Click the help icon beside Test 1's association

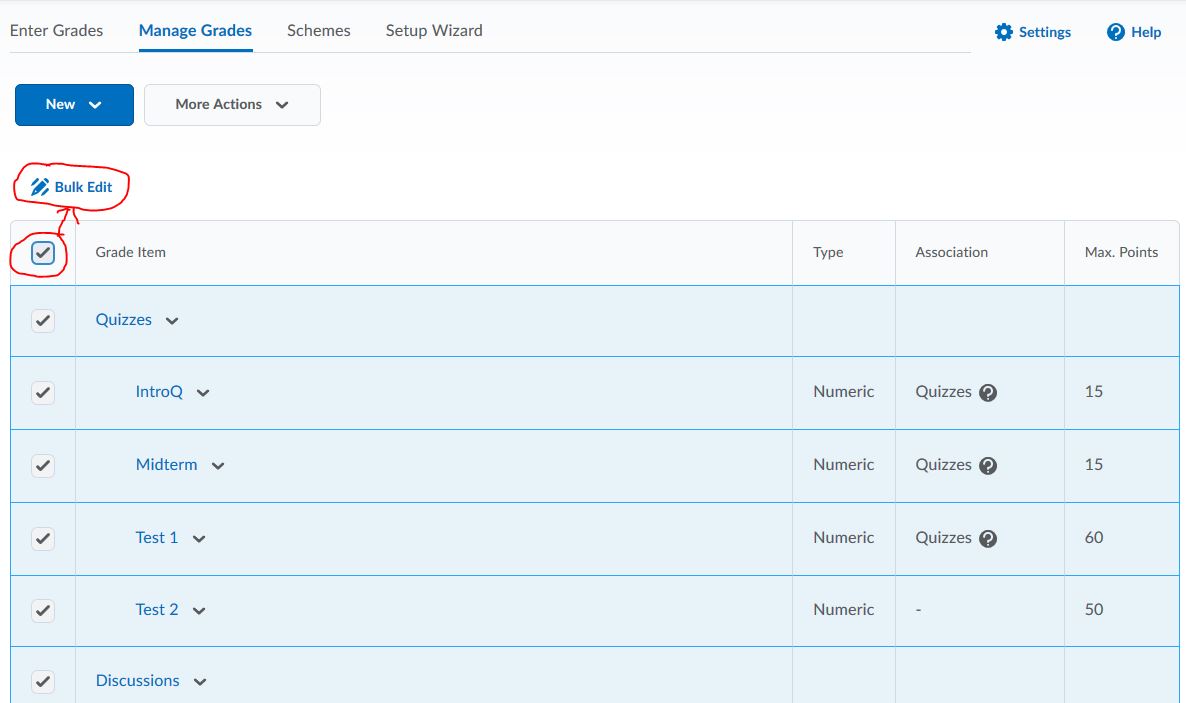click(x=988, y=539)
